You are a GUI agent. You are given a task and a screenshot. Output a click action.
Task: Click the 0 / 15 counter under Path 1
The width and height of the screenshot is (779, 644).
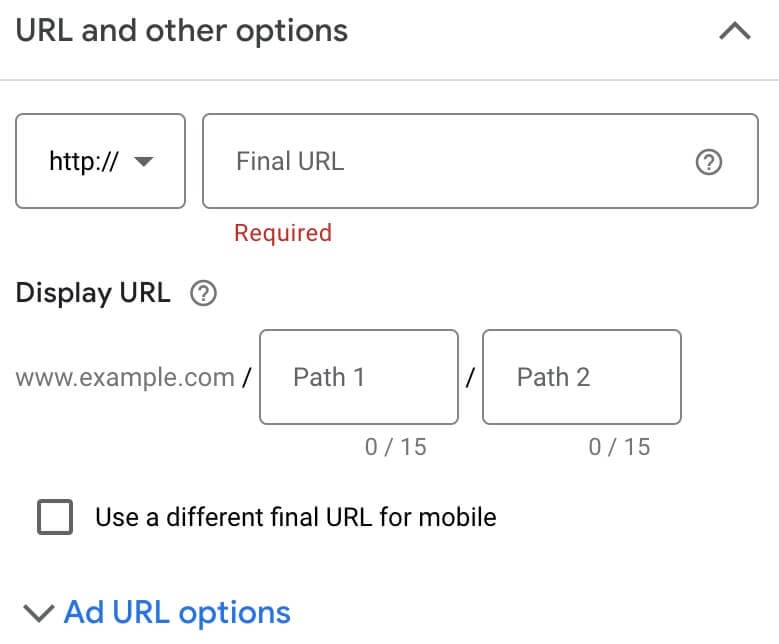(395, 446)
